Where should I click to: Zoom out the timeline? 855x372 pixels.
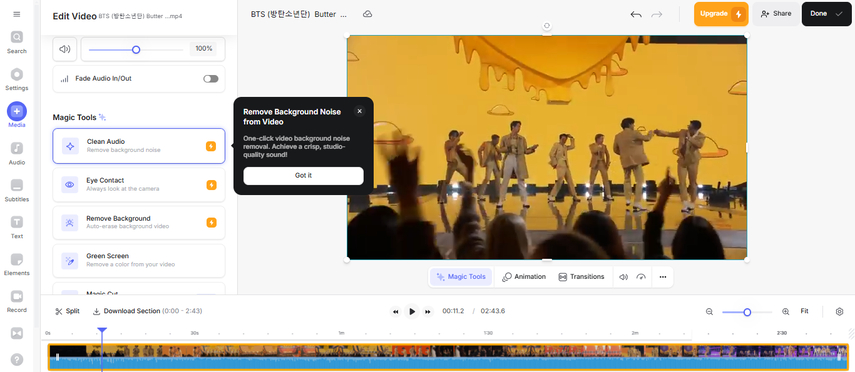coord(709,312)
